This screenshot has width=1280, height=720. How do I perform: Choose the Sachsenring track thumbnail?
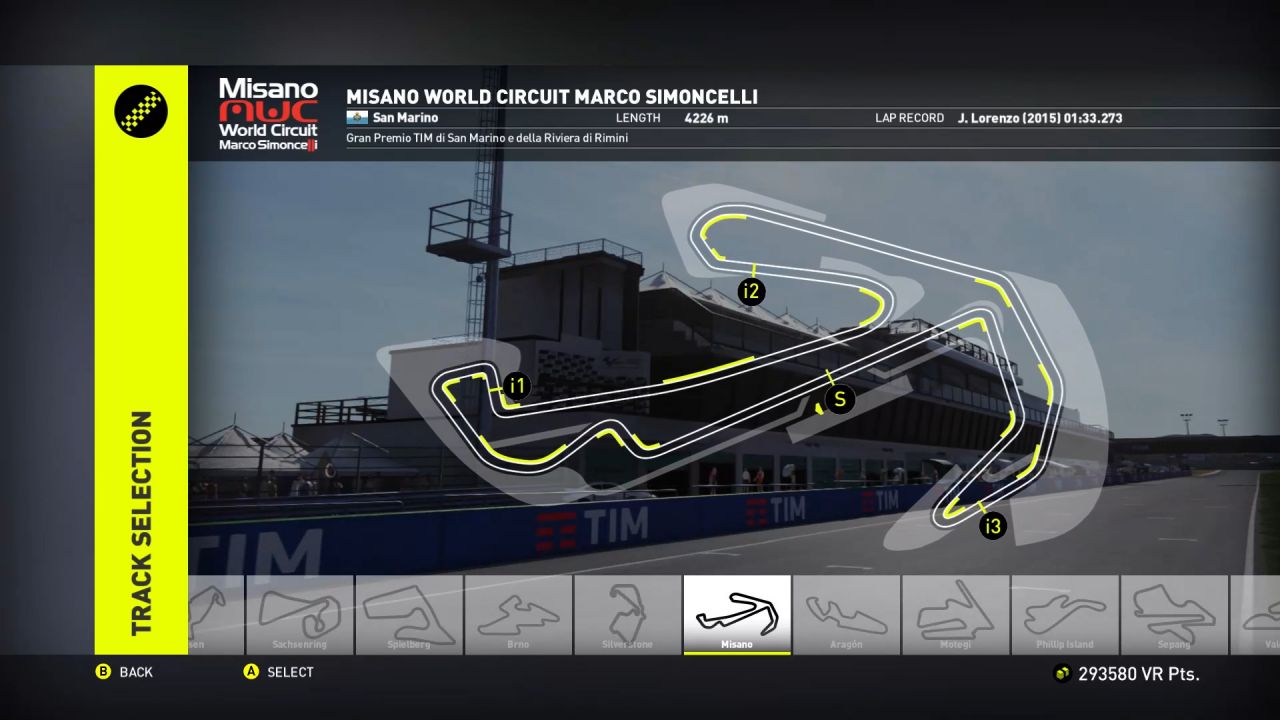(x=300, y=614)
